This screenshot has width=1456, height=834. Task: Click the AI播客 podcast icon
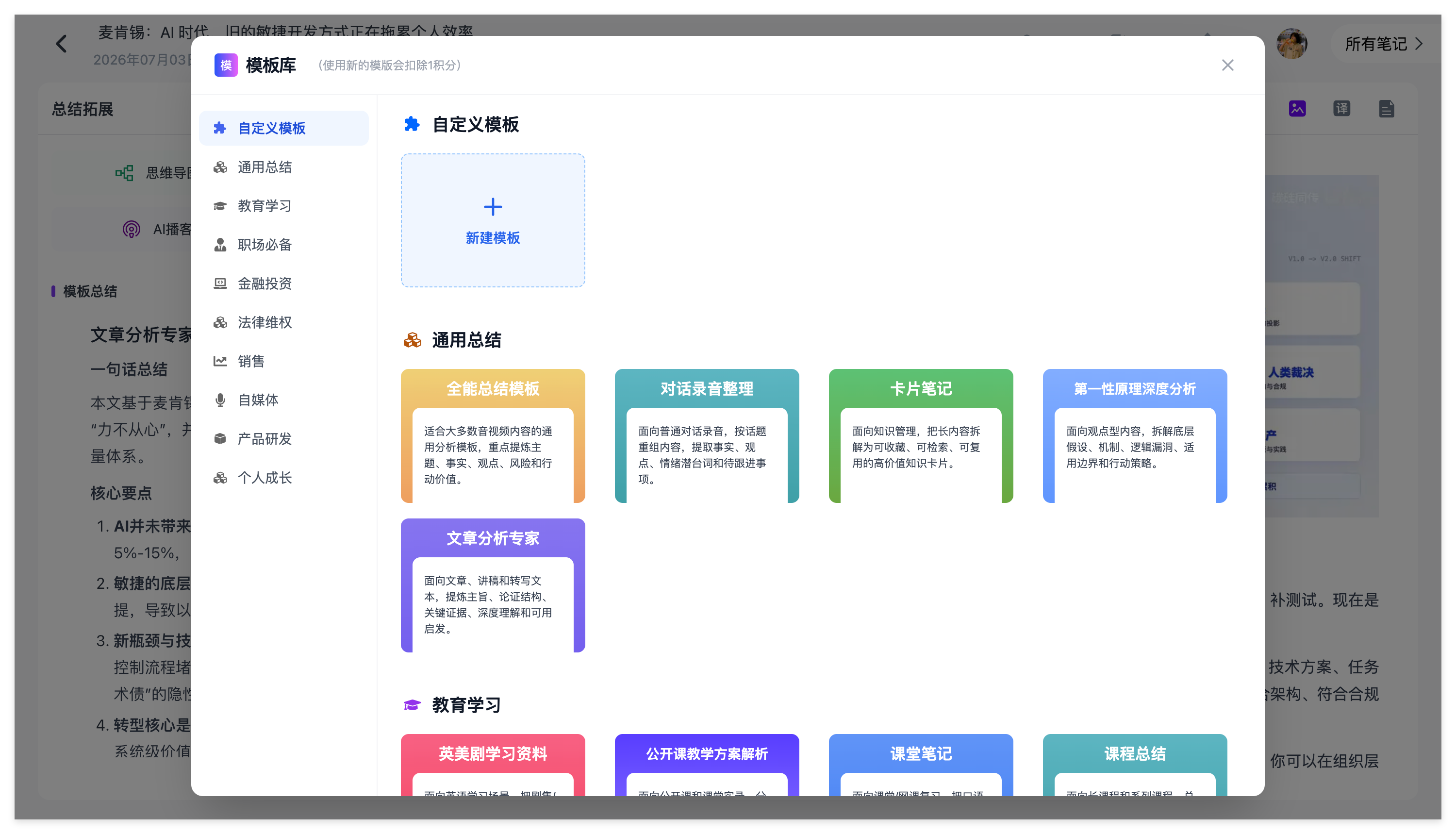[131, 229]
